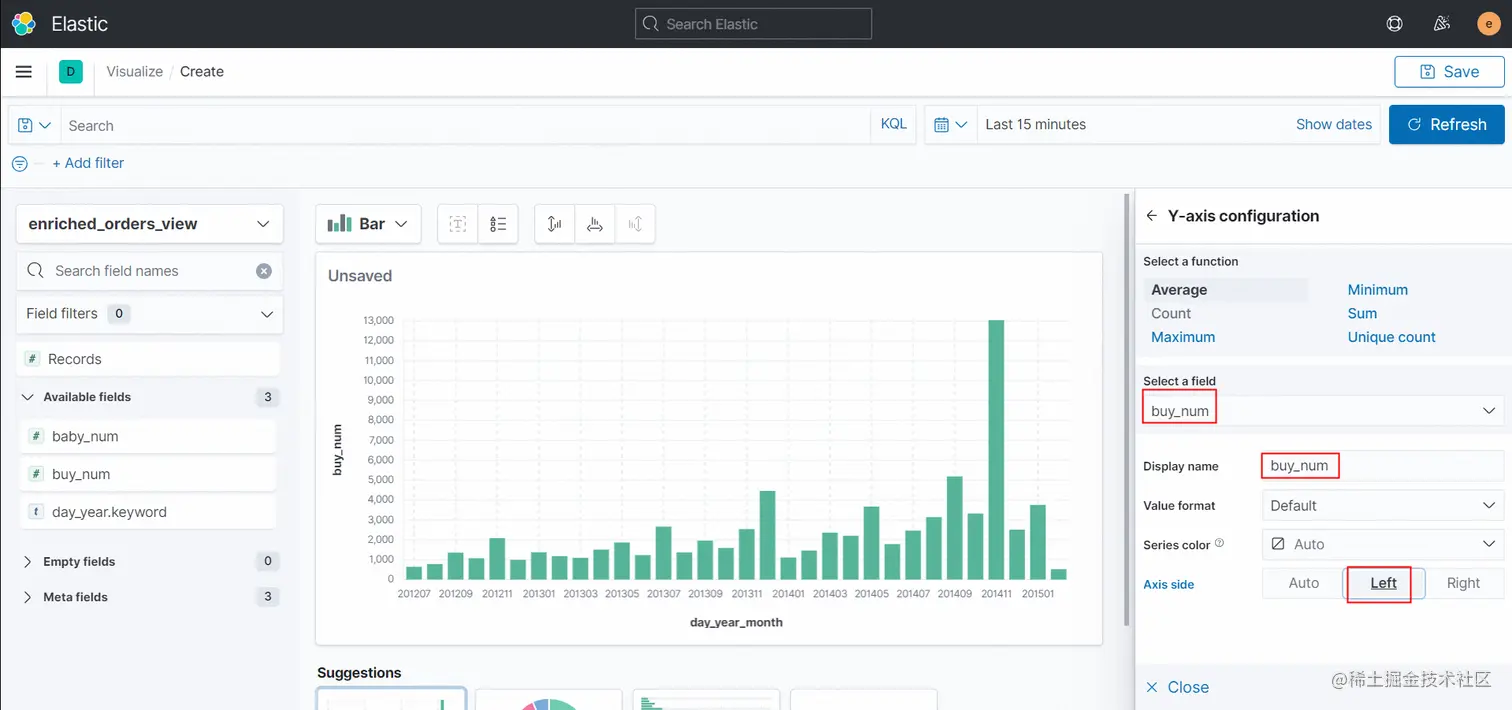Open the visual options text icon

458,224
